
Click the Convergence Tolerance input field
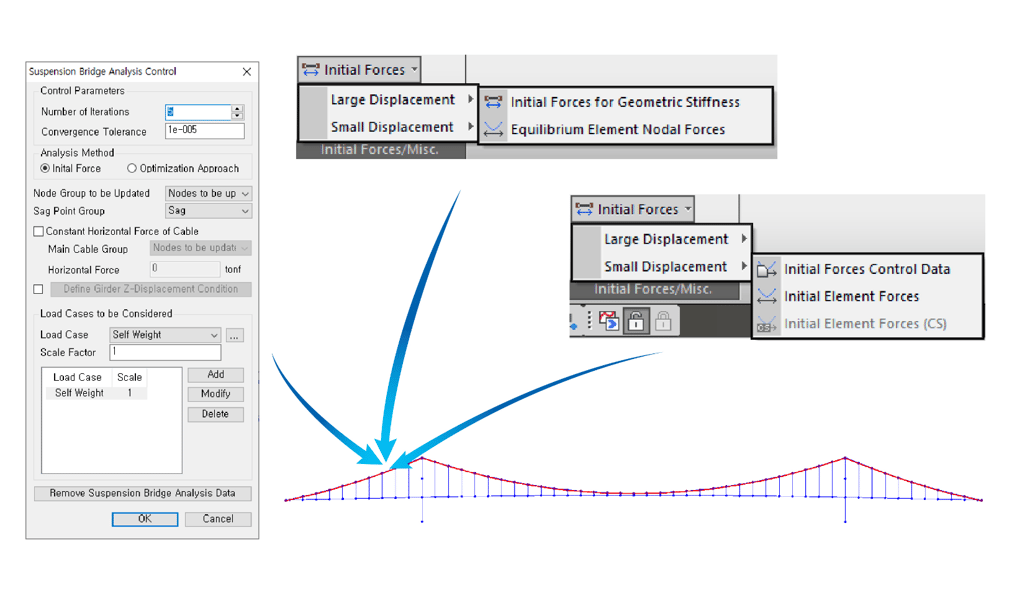point(204,131)
